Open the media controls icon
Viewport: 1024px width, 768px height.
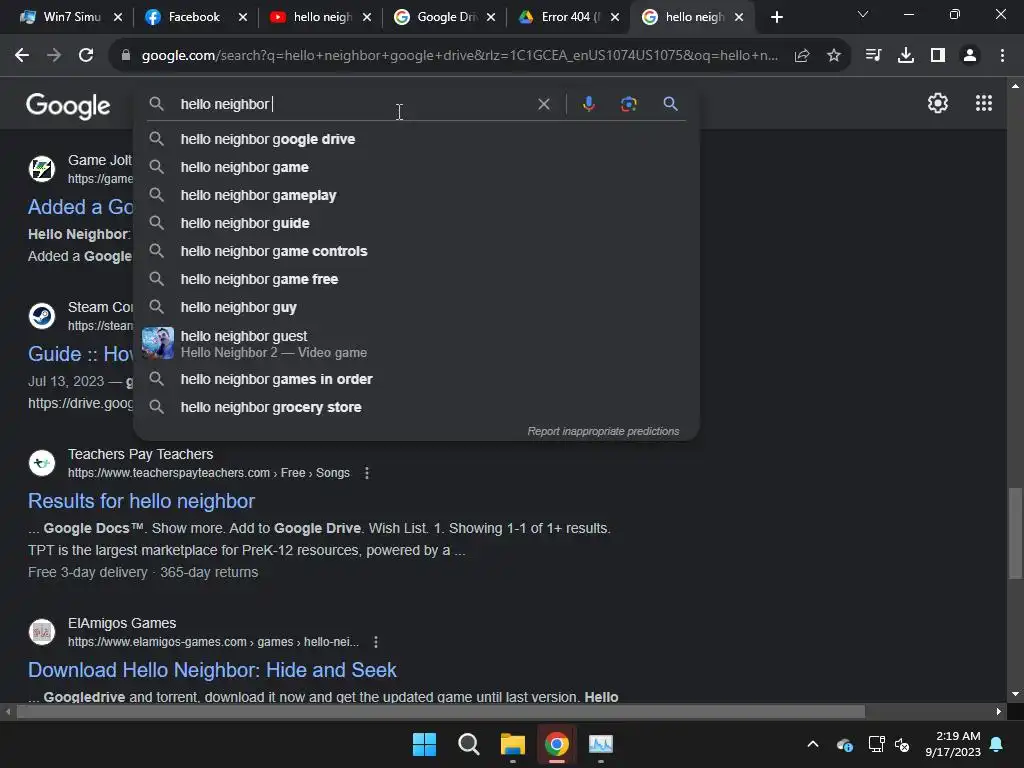click(873, 56)
